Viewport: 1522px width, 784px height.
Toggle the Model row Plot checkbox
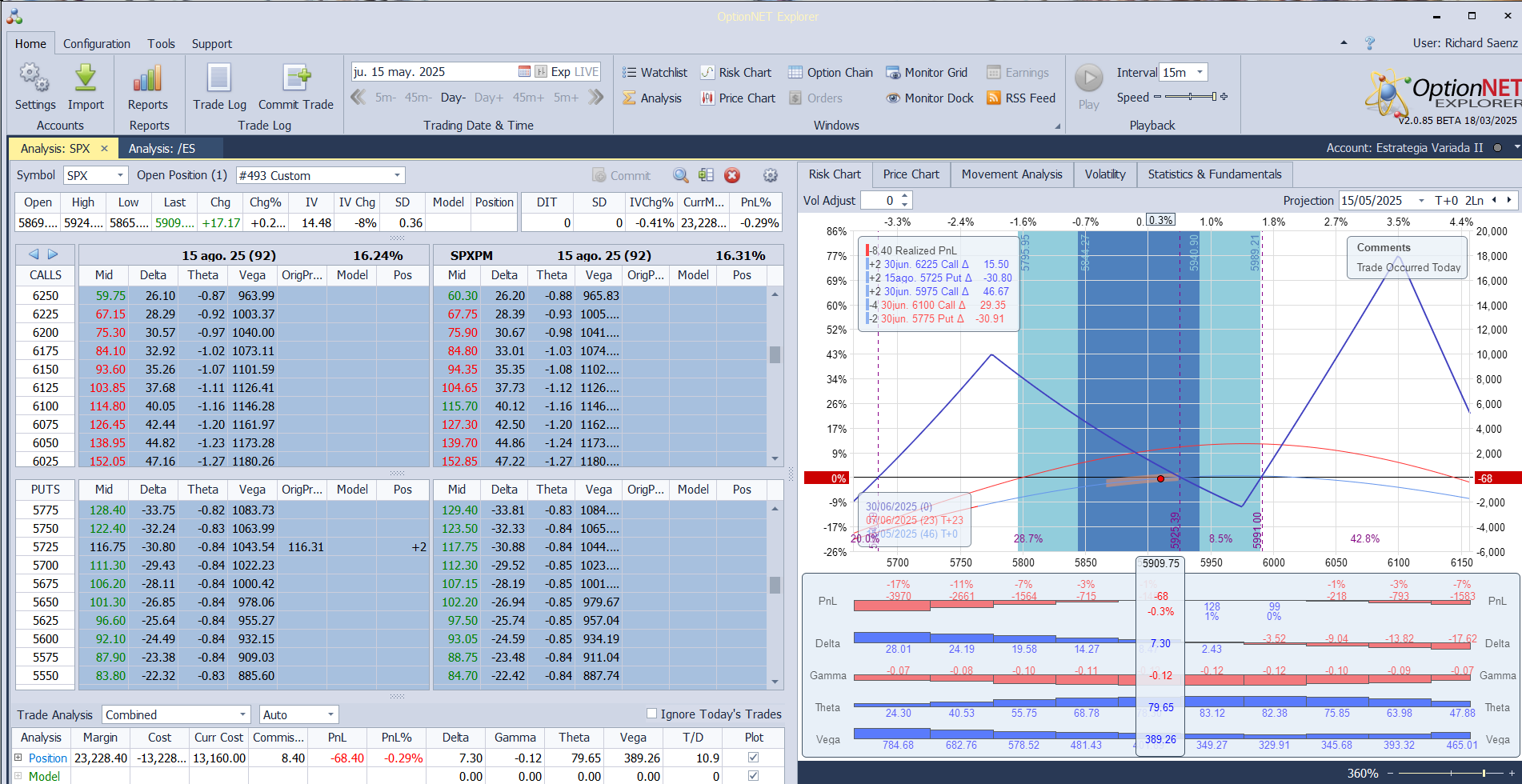[x=753, y=775]
